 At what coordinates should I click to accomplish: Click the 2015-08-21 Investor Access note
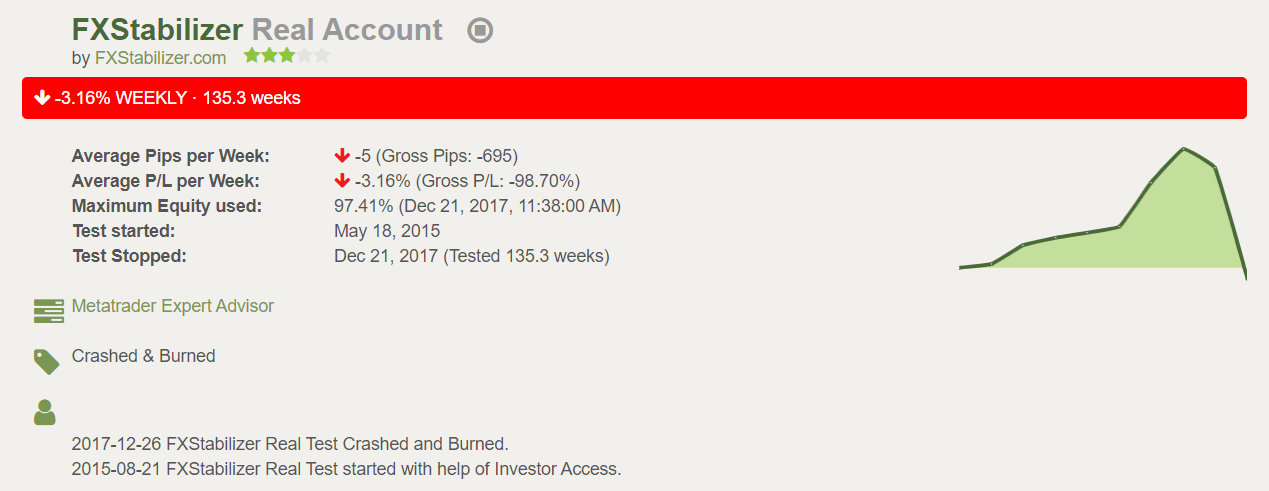tap(347, 468)
